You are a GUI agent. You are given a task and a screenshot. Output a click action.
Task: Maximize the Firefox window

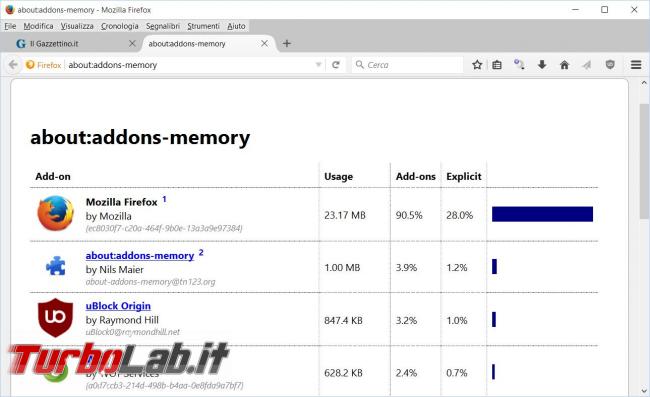tap(605, 10)
